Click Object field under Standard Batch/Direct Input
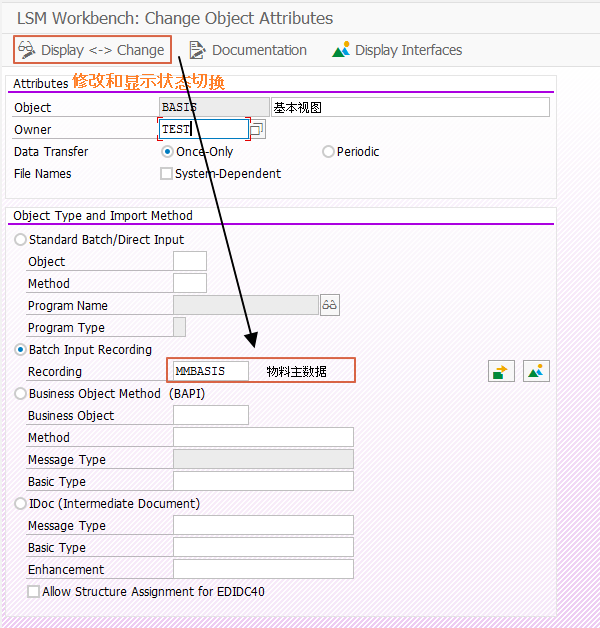600x628 pixels. pyautogui.click(x=190, y=261)
